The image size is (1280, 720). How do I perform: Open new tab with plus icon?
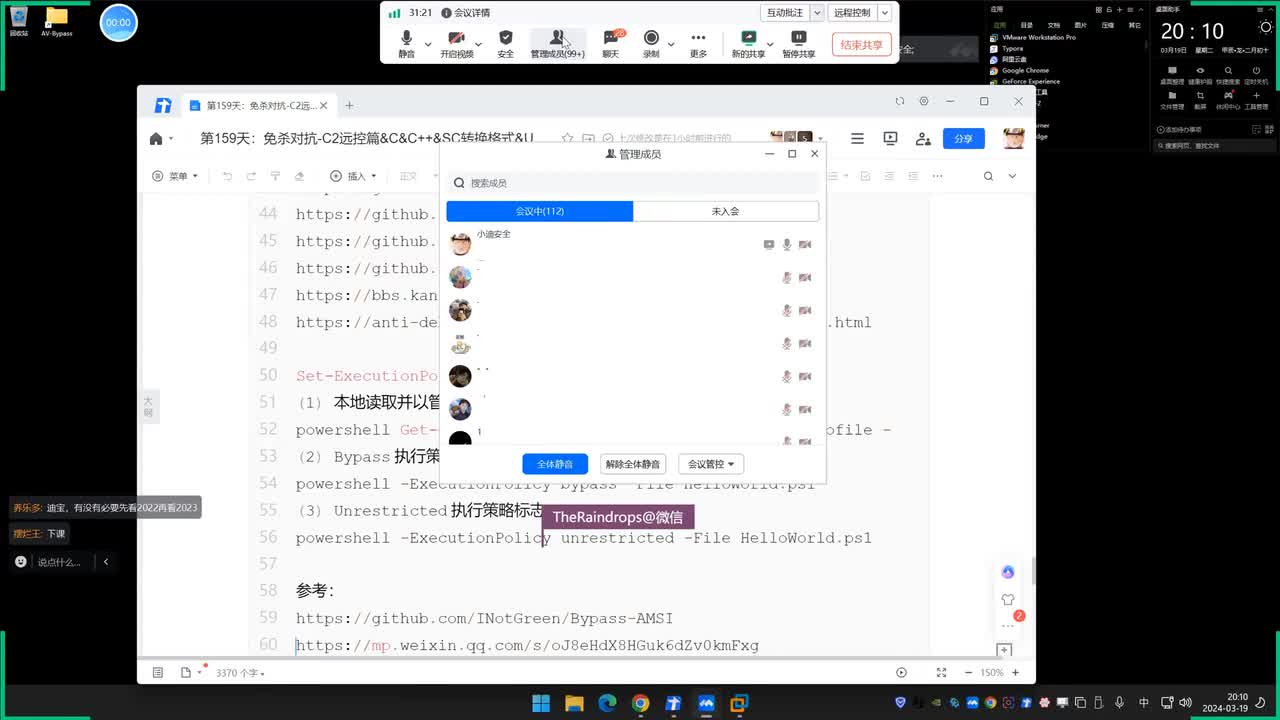pyautogui.click(x=349, y=105)
